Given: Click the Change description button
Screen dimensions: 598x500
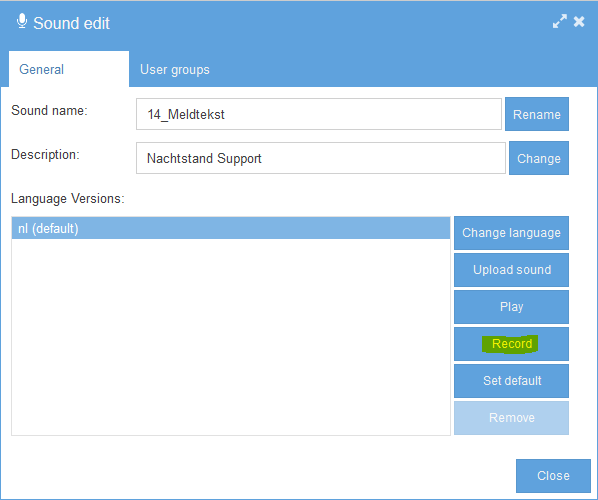Looking at the screenshot, I should click(x=539, y=158).
